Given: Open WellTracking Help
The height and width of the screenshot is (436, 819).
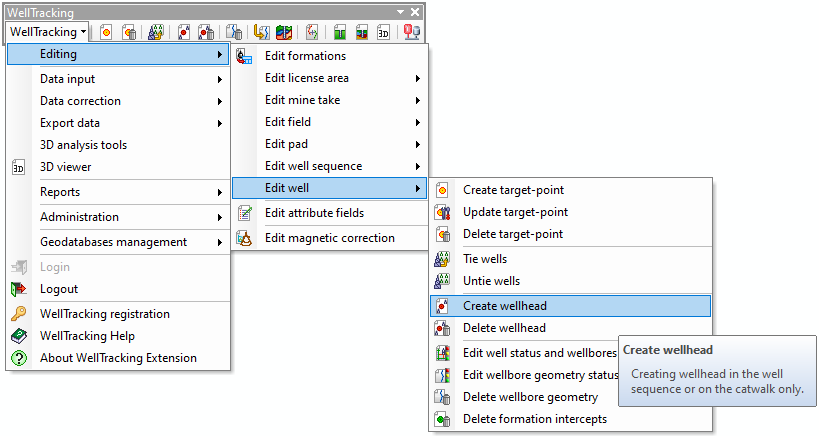Looking at the screenshot, I should 118,336.
